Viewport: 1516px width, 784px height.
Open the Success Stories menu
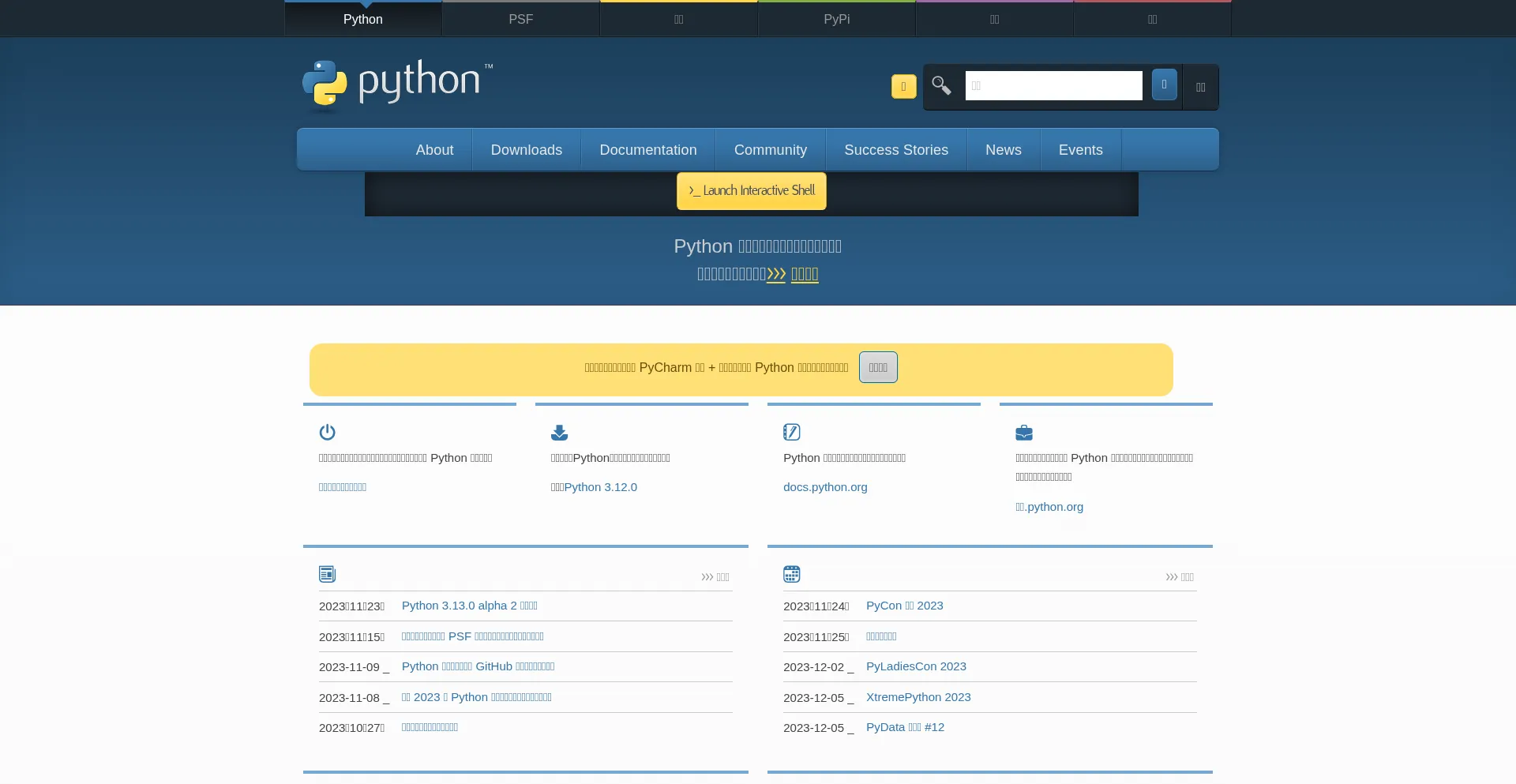tap(896, 150)
